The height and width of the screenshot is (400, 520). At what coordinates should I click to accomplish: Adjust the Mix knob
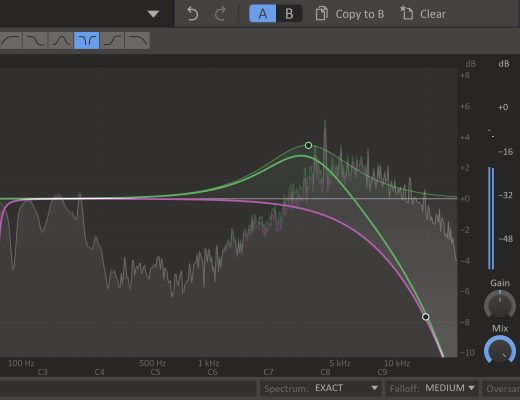click(500, 350)
